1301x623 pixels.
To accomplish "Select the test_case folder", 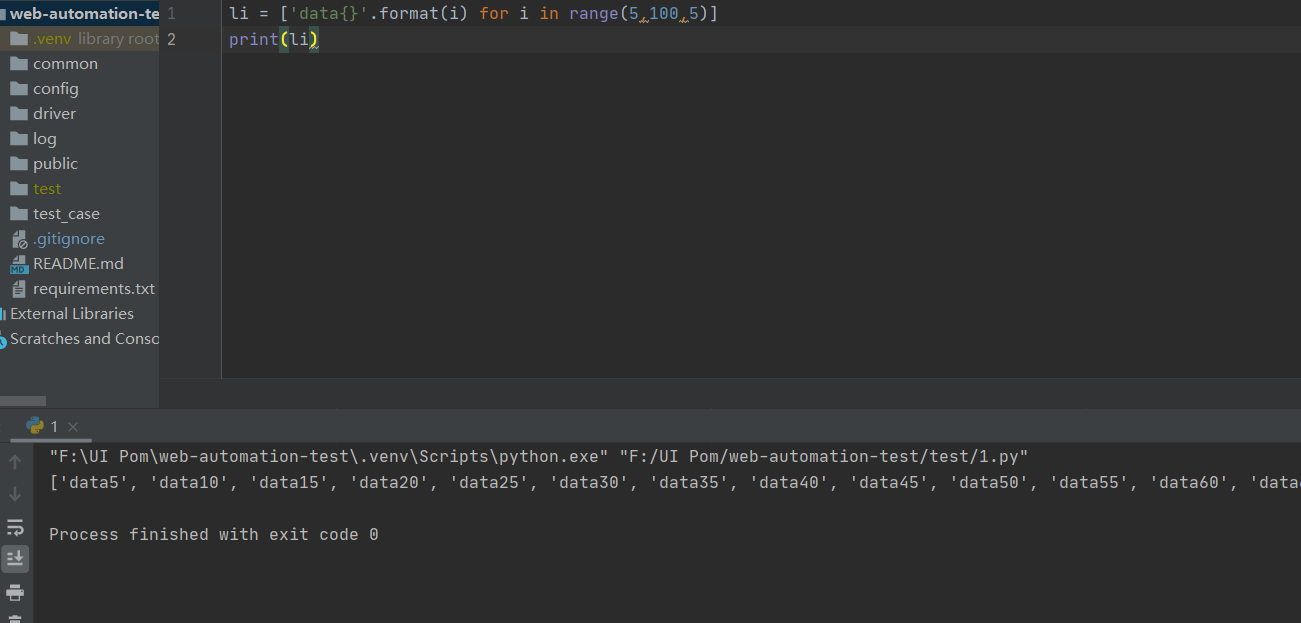I will (66, 214).
